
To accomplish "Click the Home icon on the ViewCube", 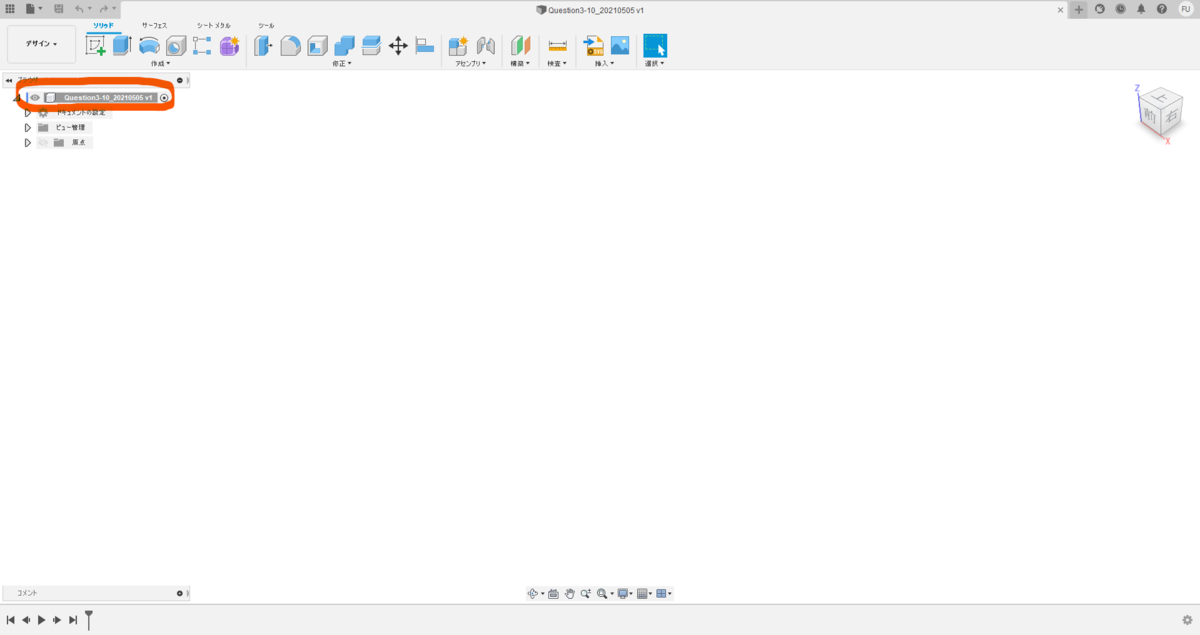I will [1135, 90].
